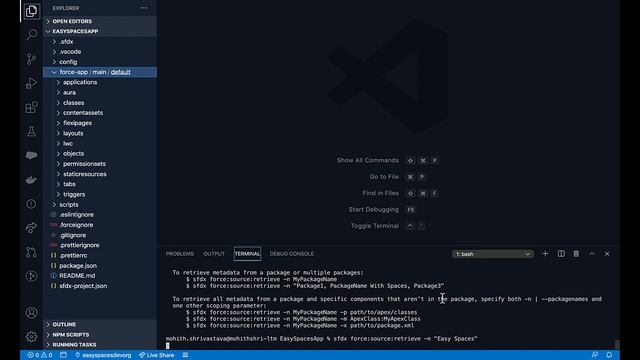The width and height of the screenshot is (640, 360).
Task: Expand the tabs folder
Action: tap(100, 184)
